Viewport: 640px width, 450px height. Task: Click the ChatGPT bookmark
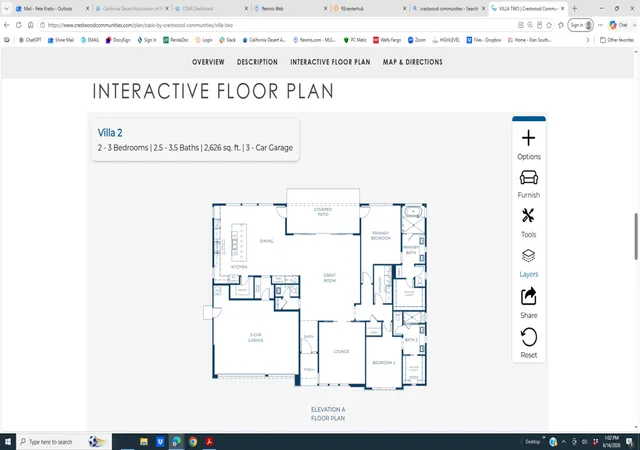30,40
